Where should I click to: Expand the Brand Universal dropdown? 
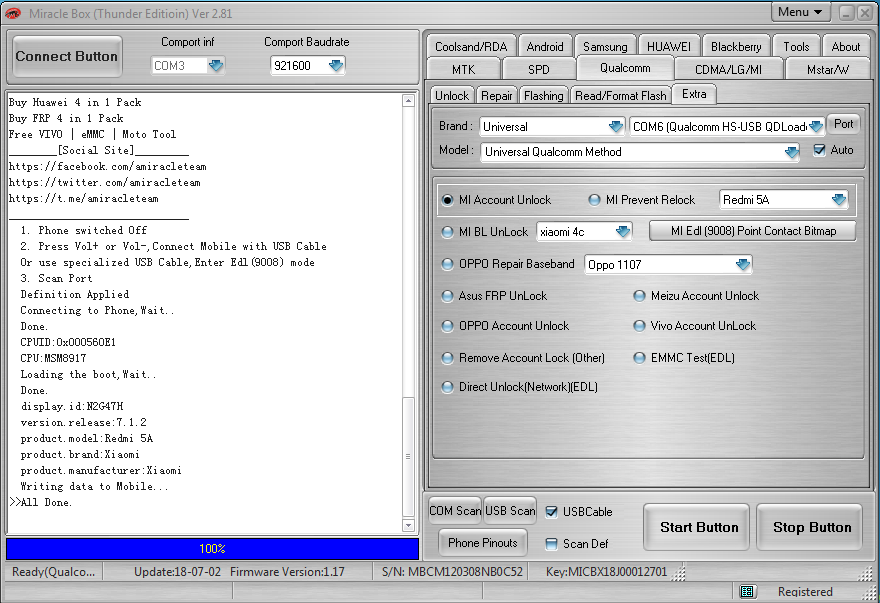point(616,127)
